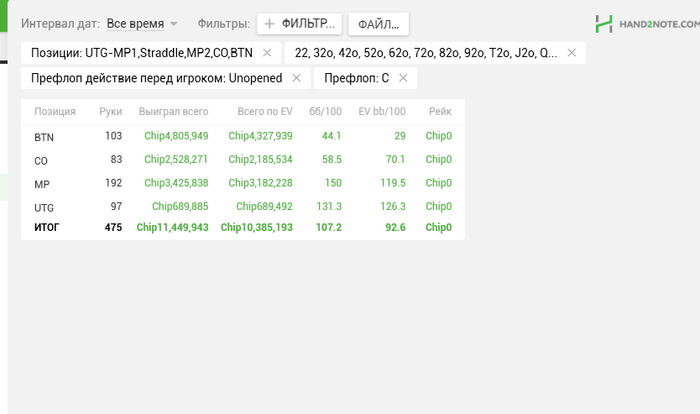Sort by 'Выиграл всего' column header
Screen dimensions: 700x414
tap(174, 112)
